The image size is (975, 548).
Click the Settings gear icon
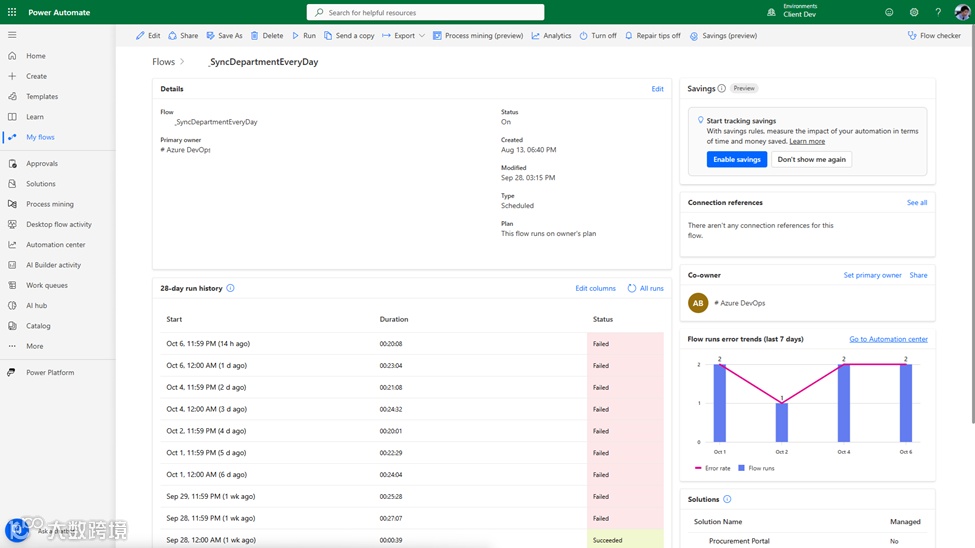click(913, 12)
